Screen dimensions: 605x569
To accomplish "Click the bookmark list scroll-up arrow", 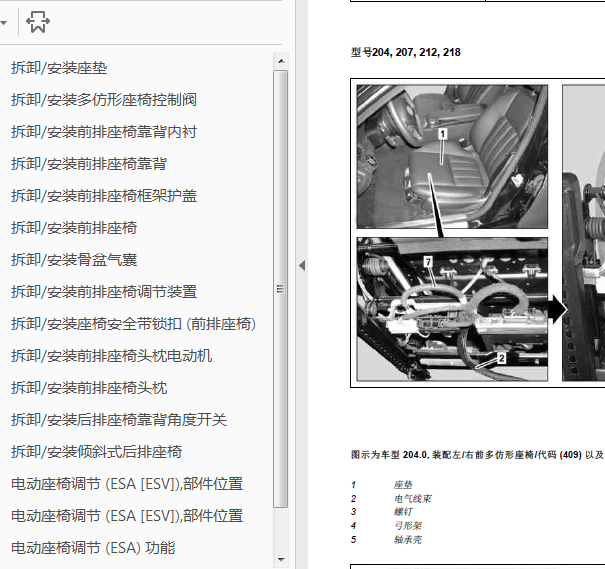I will pyautogui.click(x=281, y=61).
